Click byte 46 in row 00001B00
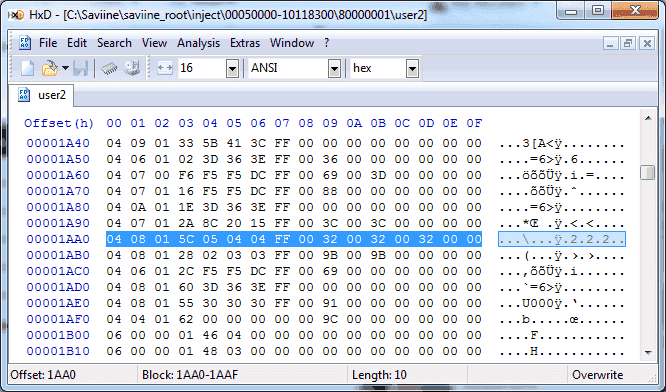Screen dimensions: 666x392 click(x=210, y=335)
